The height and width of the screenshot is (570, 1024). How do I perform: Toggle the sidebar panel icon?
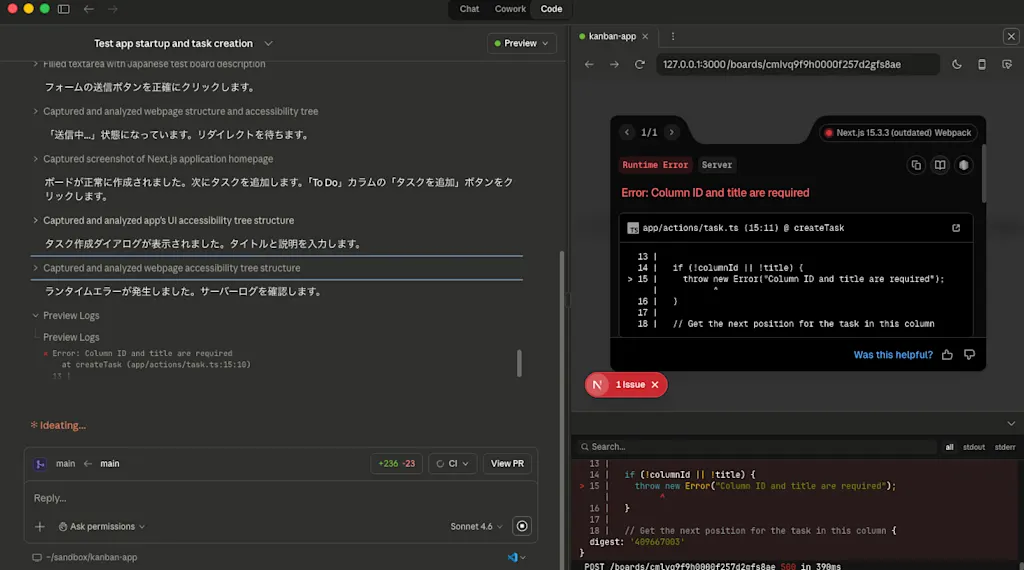tap(63, 9)
